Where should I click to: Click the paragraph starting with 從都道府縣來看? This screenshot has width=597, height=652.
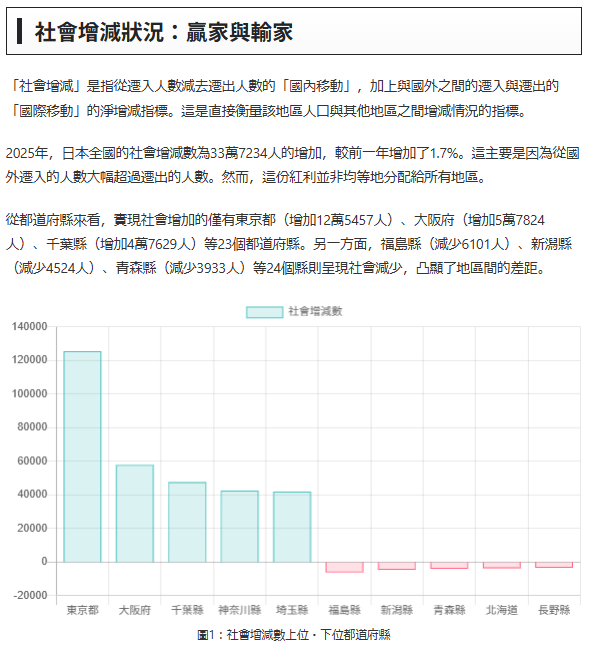(289, 244)
